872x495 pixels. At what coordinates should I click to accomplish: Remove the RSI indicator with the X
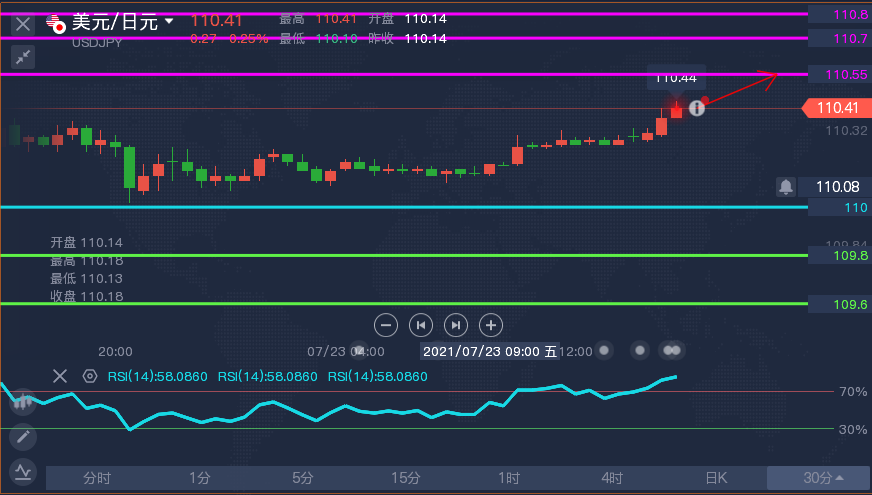[60, 376]
